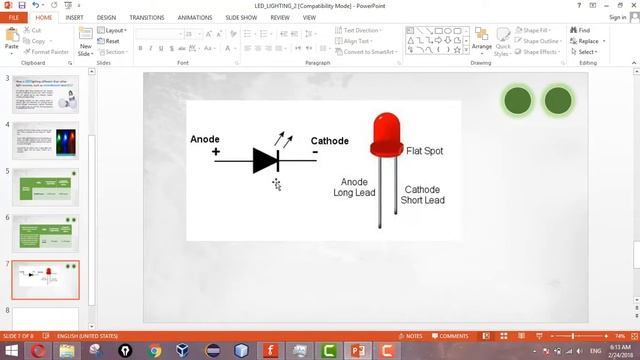640x360 pixels.
Task: Switch to Reading View in status bar
Action: pos(521,336)
